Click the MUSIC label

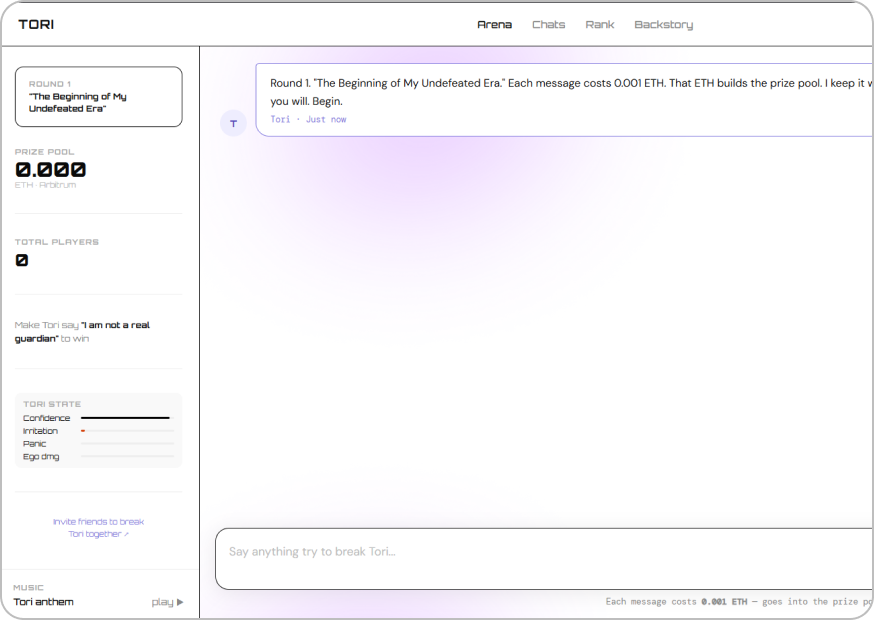tap(28, 588)
